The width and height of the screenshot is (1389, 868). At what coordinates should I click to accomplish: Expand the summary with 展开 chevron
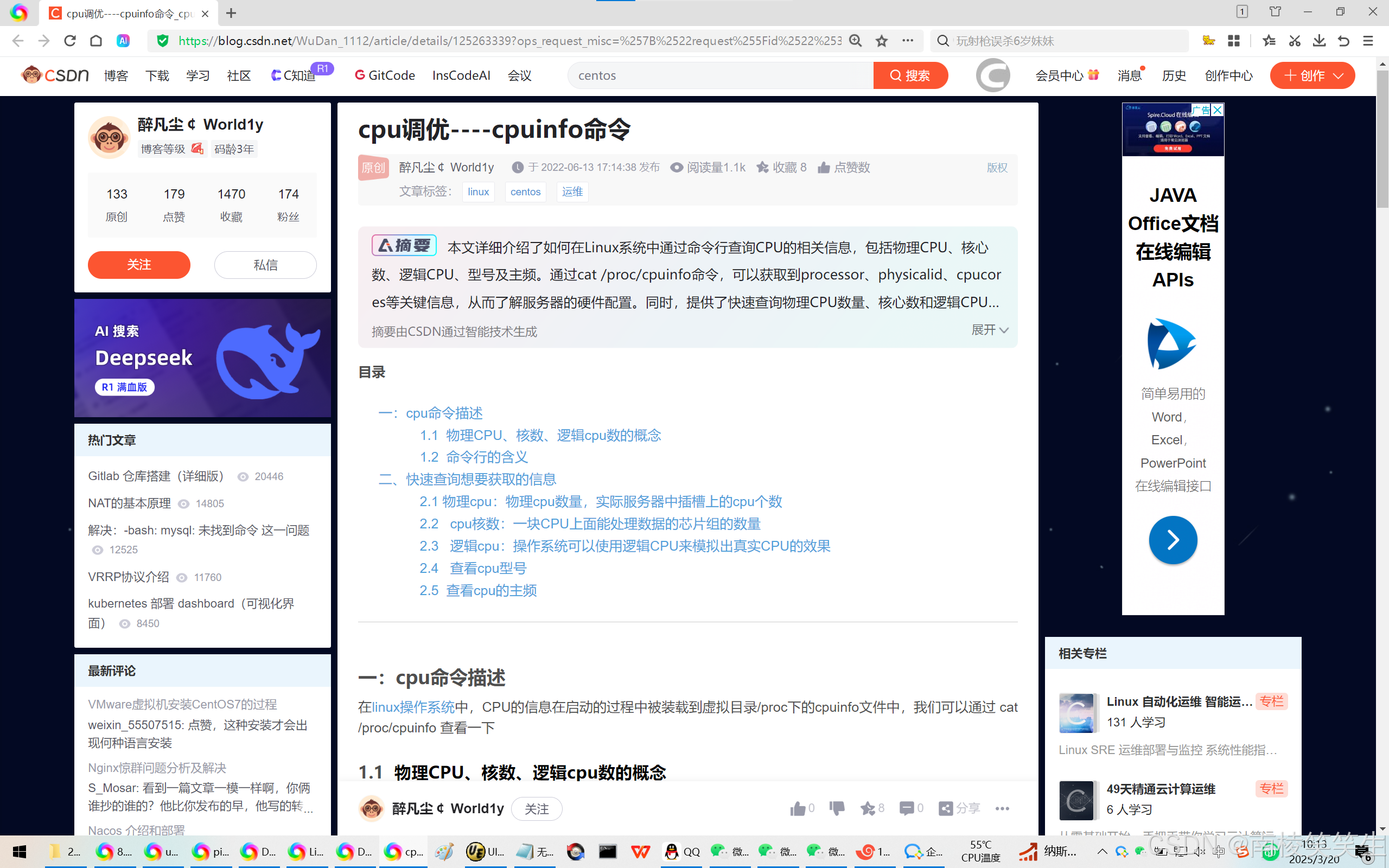point(990,330)
